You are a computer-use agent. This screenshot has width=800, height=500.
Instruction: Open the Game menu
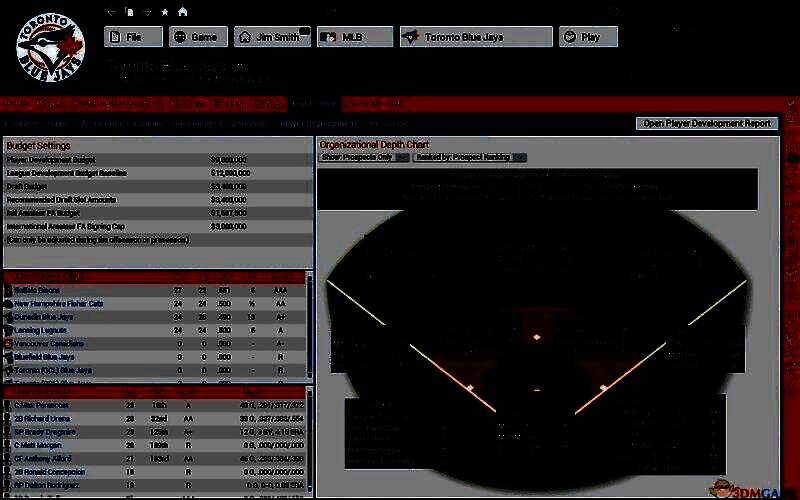click(x=196, y=37)
